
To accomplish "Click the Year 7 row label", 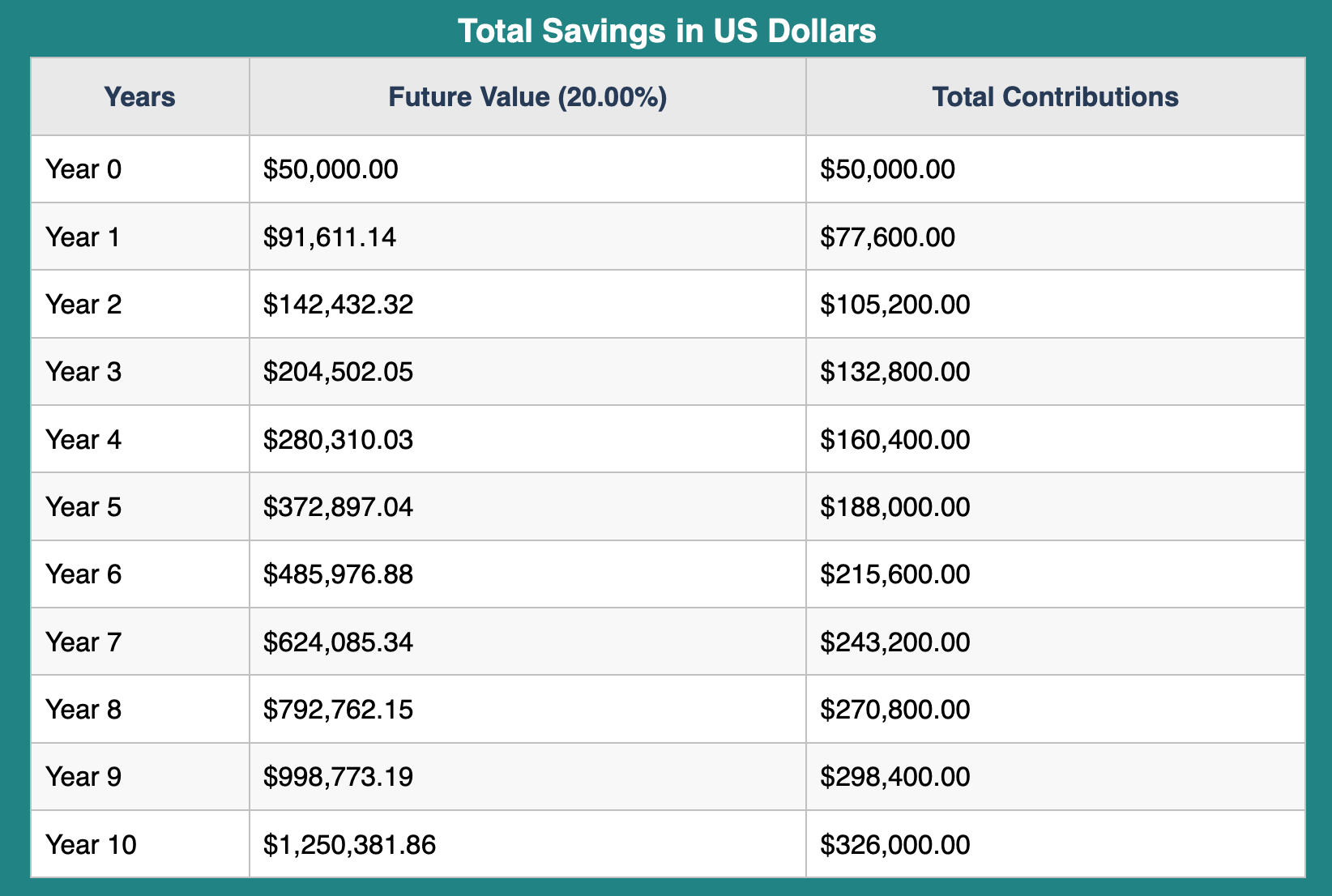I will pyautogui.click(x=83, y=642).
